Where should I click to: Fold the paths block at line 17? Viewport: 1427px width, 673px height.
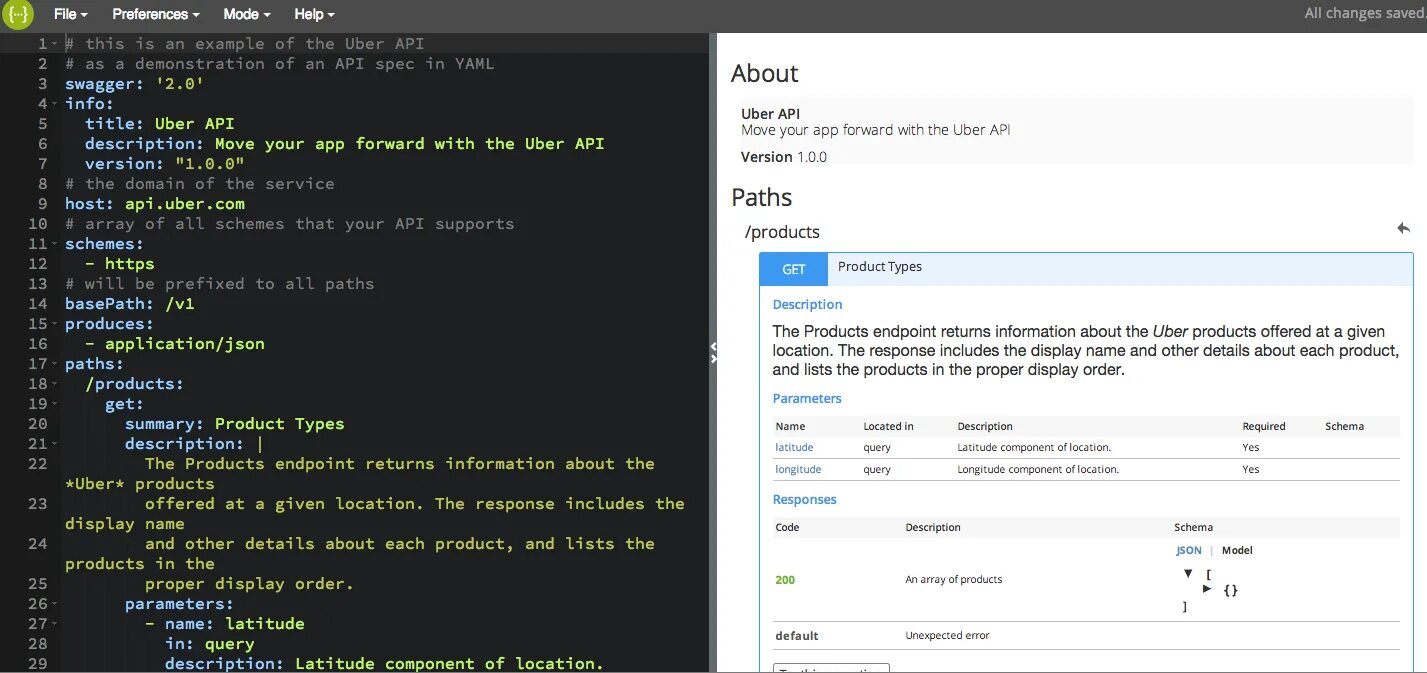click(56, 364)
